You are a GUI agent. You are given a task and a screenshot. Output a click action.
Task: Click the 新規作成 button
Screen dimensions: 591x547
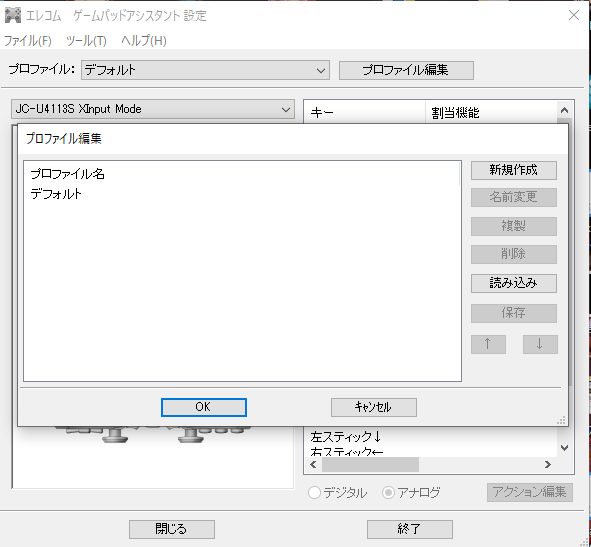(x=513, y=170)
